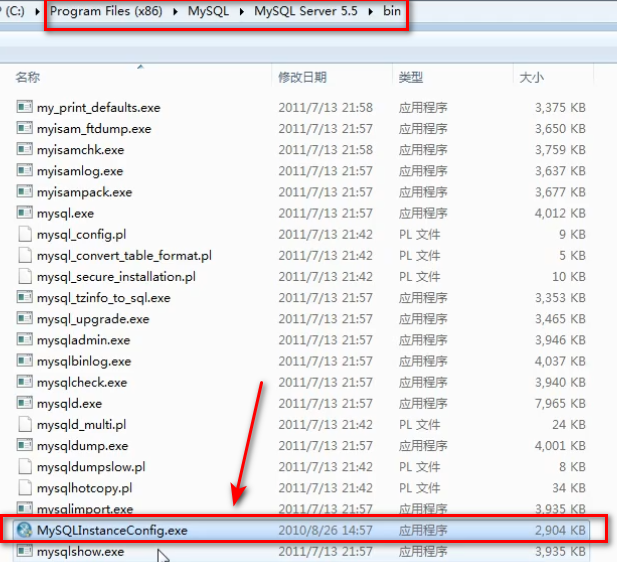Click the mysqldumpslow.pl file icon

25,467
